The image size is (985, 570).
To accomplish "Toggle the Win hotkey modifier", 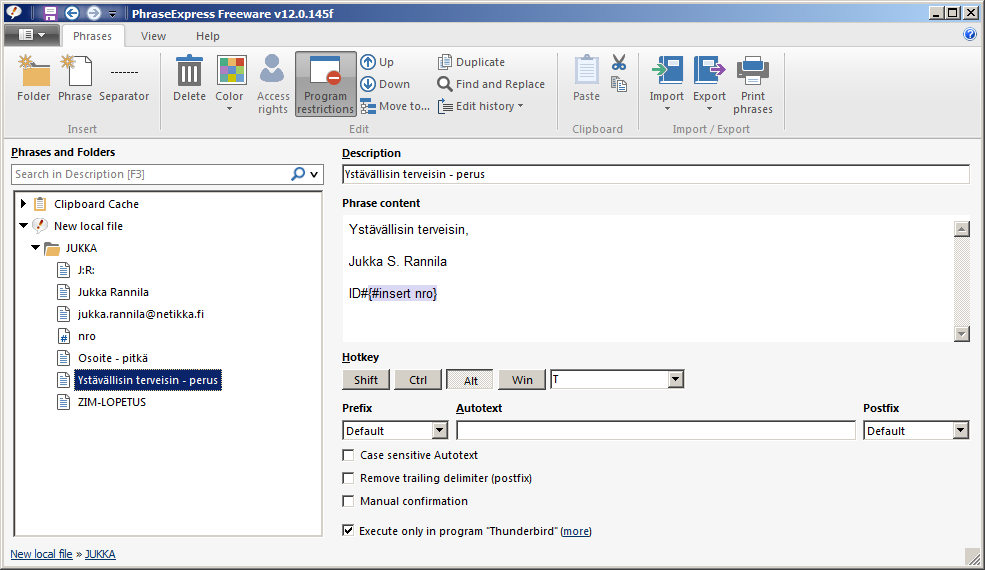I will click(522, 380).
